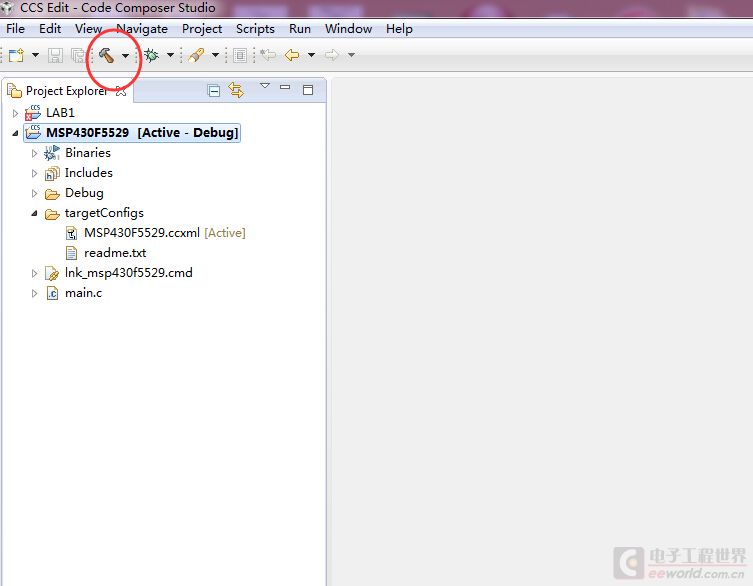Click the LAB1 project icon
Screen dimensions: 753x586
pos(33,113)
